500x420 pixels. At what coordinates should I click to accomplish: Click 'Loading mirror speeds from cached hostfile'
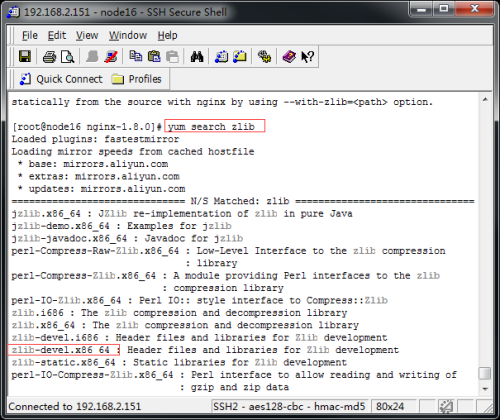click(133, 152)
